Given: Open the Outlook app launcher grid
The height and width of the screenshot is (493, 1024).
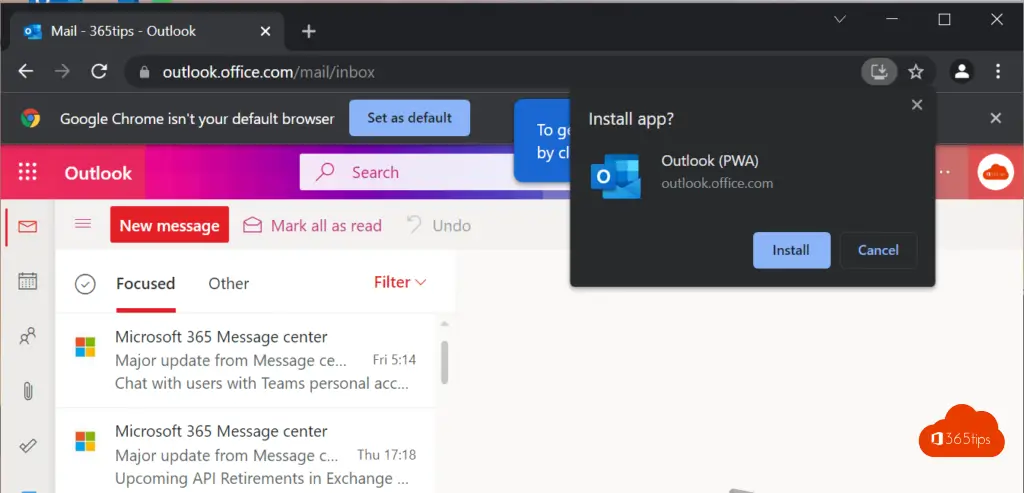Looking at the screenshot, I should (x=27, y=172).
